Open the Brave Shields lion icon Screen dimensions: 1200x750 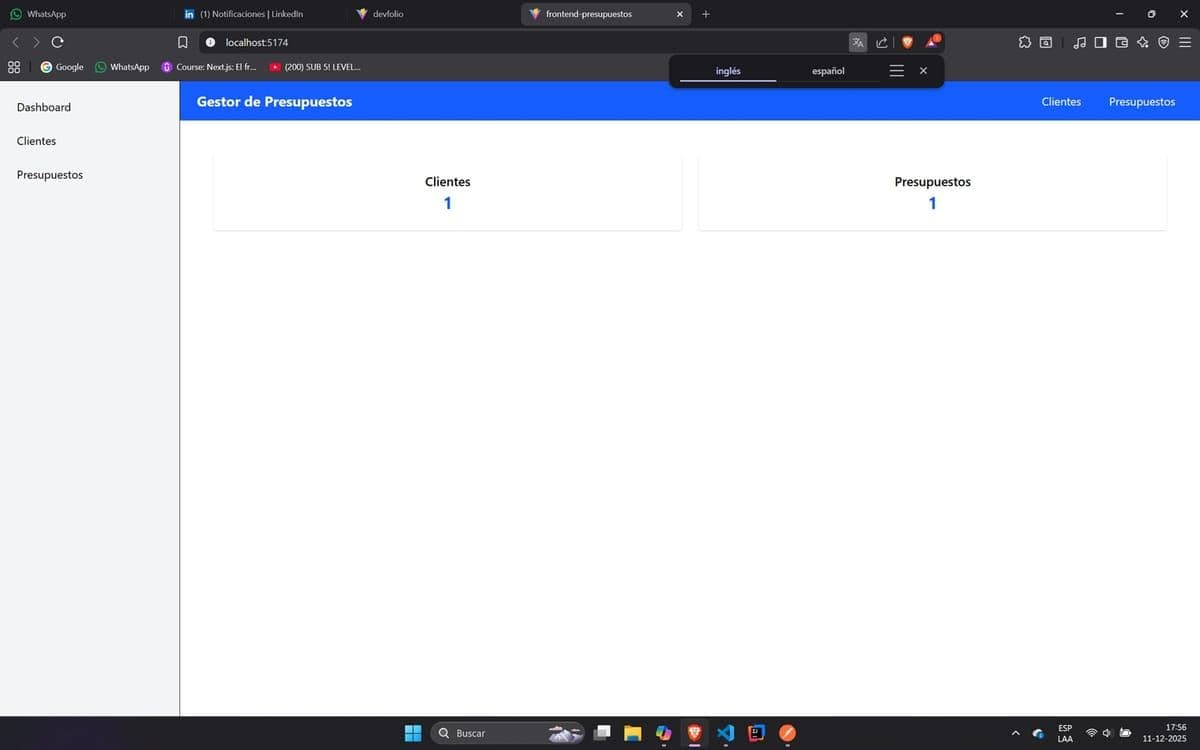pyautogui.click(x=907, y=42)
